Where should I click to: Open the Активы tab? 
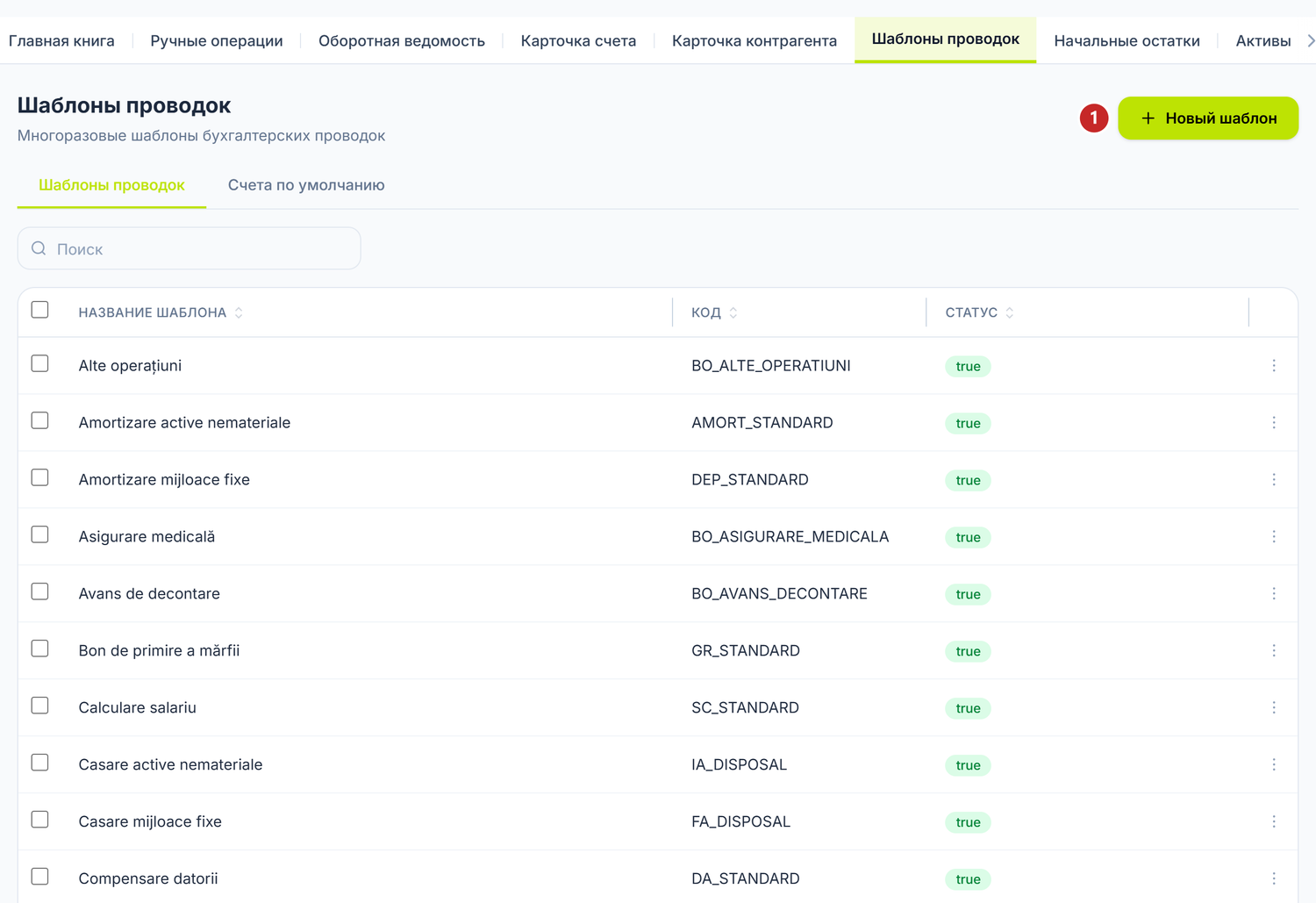pyautogui.click(x=1263, y=40)
